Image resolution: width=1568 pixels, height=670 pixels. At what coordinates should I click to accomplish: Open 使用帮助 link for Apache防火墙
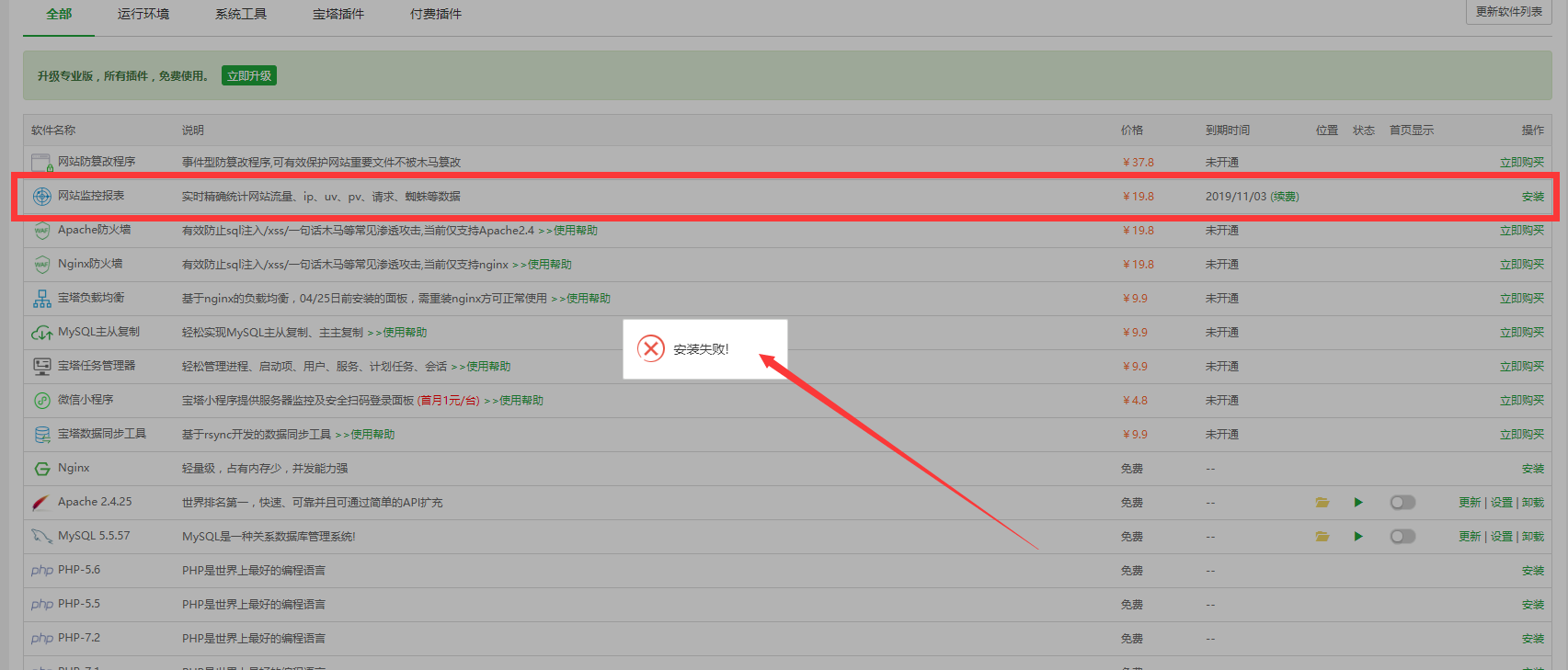[568, 231]
